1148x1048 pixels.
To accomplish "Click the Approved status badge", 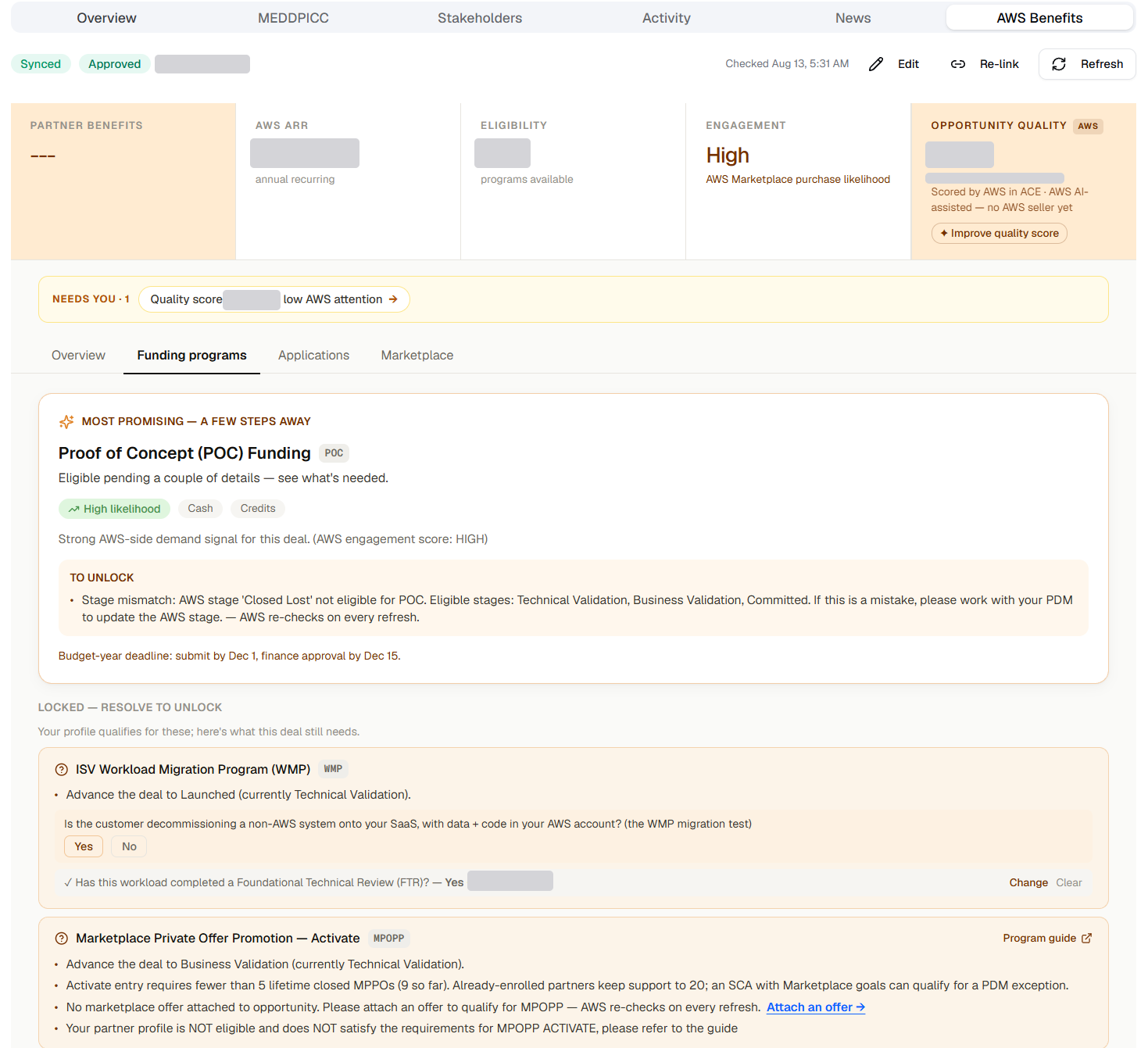I will pyautogui.click(x=114, y=64).
